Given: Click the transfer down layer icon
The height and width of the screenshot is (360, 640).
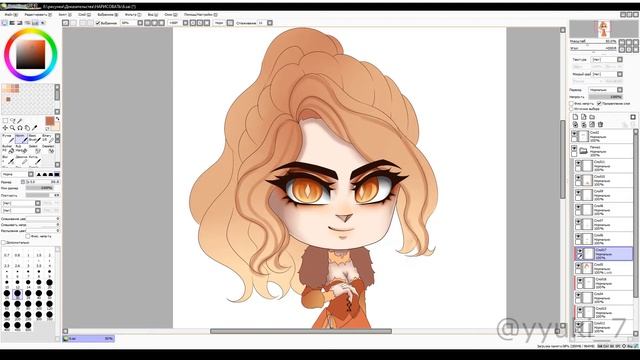Looking at the screenshot, I should pyautogui.click(x=576, y=124).
